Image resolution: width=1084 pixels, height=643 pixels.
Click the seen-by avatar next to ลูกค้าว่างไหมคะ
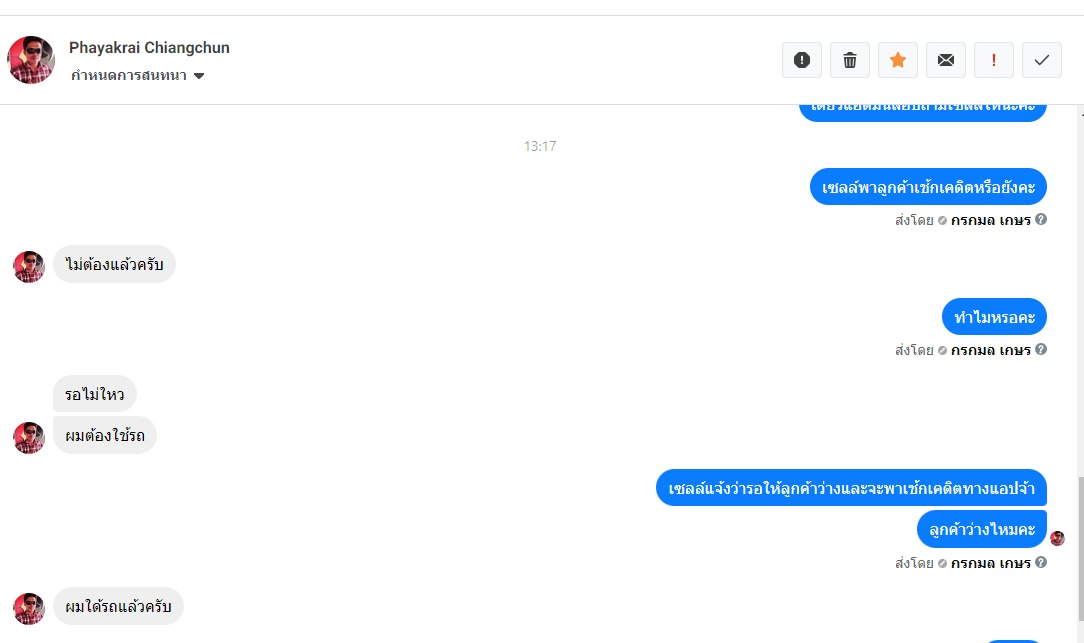(x=1057, y=539)
